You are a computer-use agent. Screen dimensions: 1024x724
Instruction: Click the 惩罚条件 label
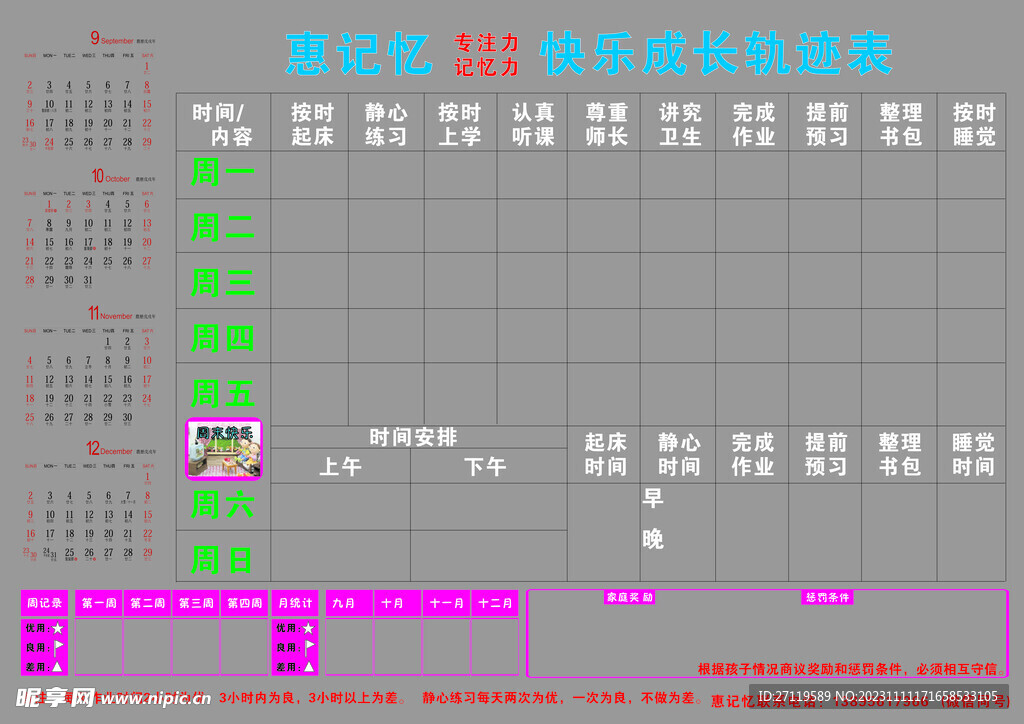coord(827,597)
